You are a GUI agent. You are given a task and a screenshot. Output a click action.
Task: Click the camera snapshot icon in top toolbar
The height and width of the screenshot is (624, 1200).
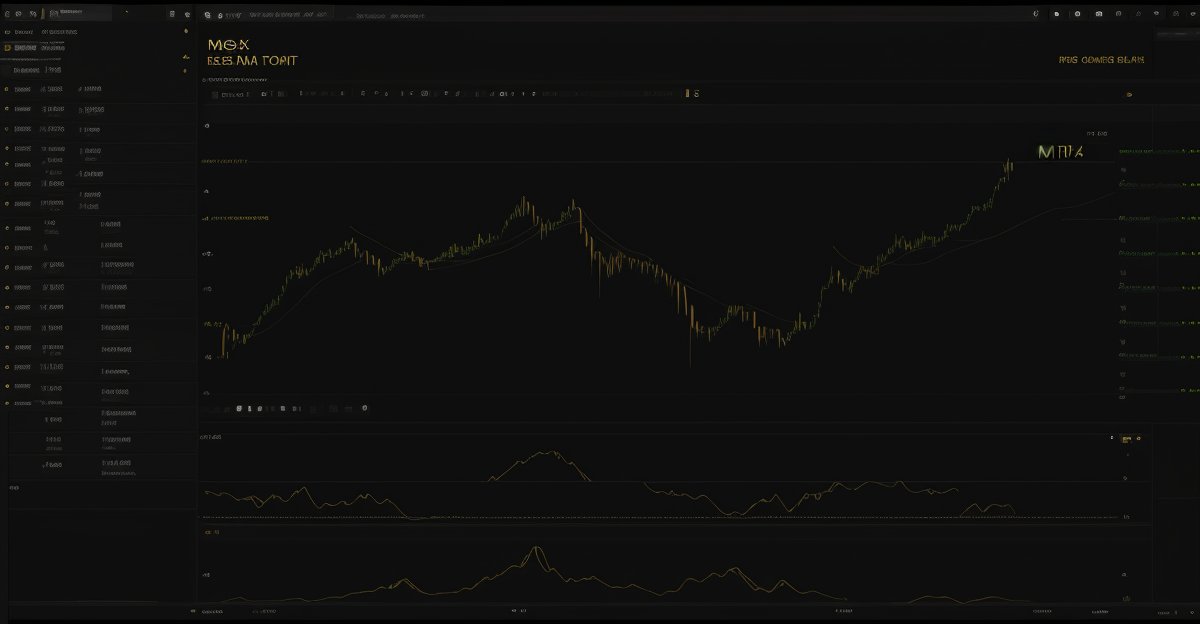point(1099,14)
